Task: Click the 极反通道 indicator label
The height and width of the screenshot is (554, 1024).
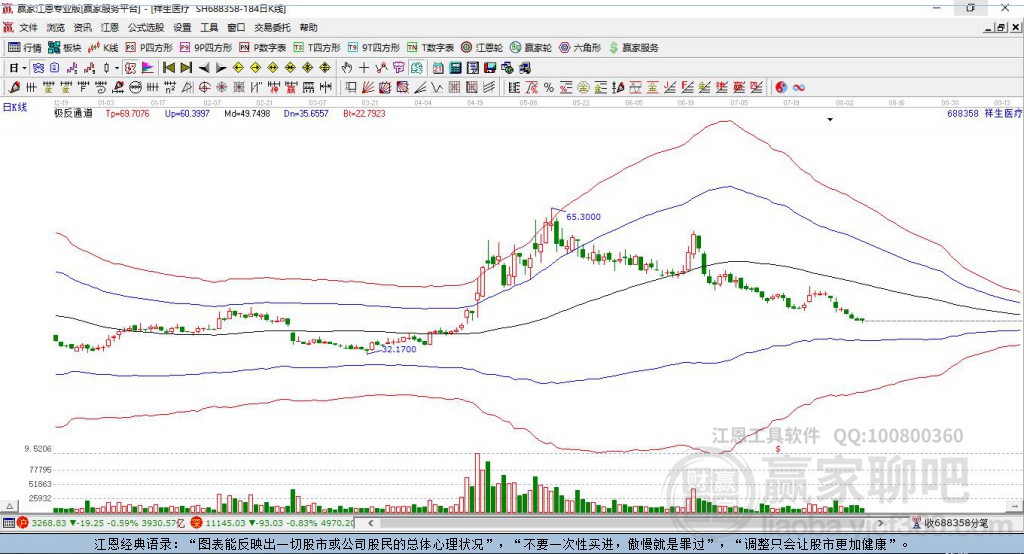Action: [73, 113]
